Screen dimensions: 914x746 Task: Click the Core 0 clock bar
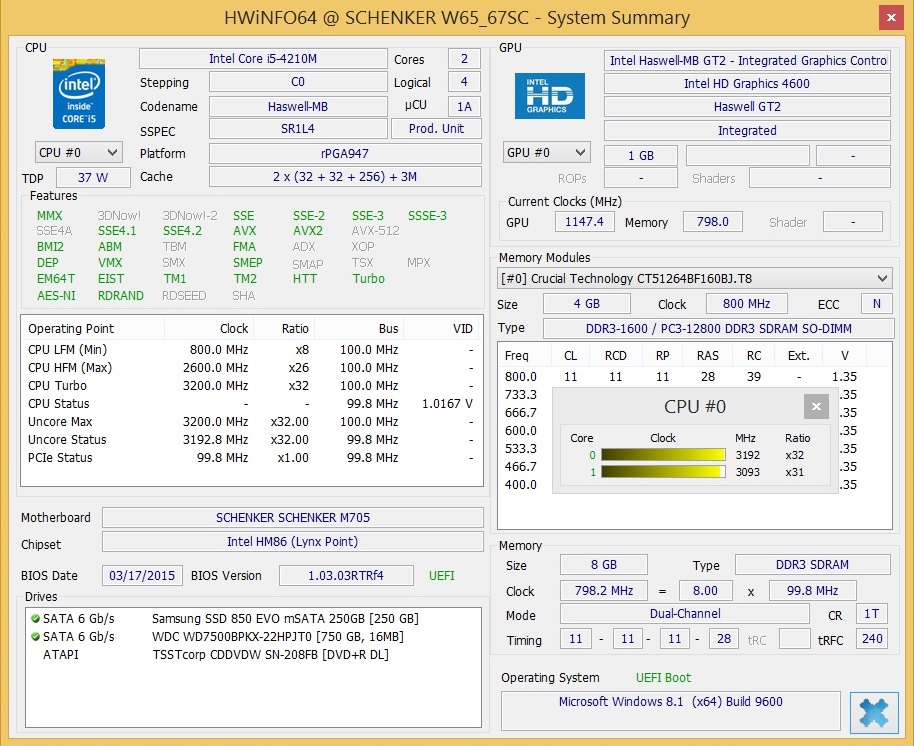(x=663, y=455)
